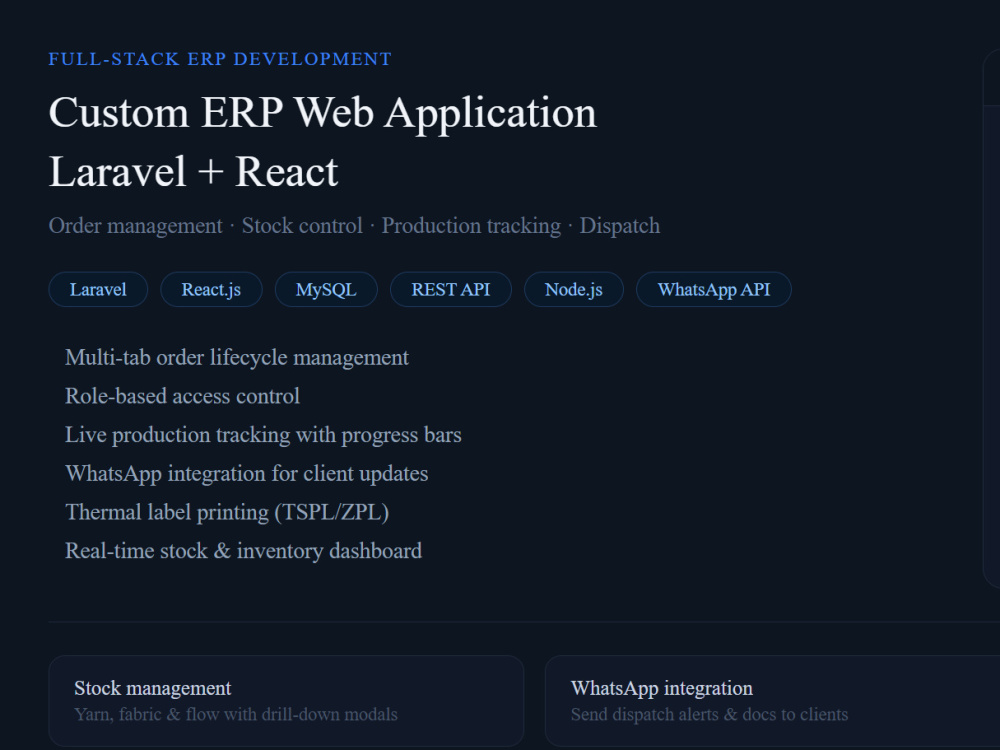The image size is (1000, 750).
Task: Click the Node.js tag pill
Action: pos(573,290)
